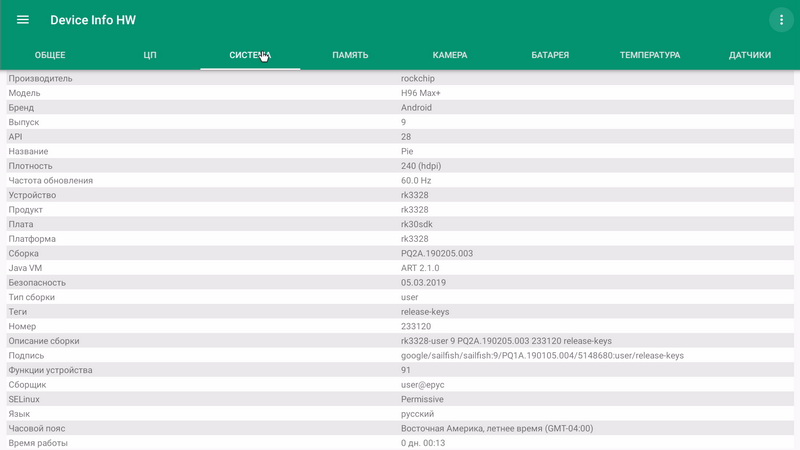Viewport: 800px width, 450px height.
Task: Switch to the ОБЩЕЕ tab
Action: [50, 55]
